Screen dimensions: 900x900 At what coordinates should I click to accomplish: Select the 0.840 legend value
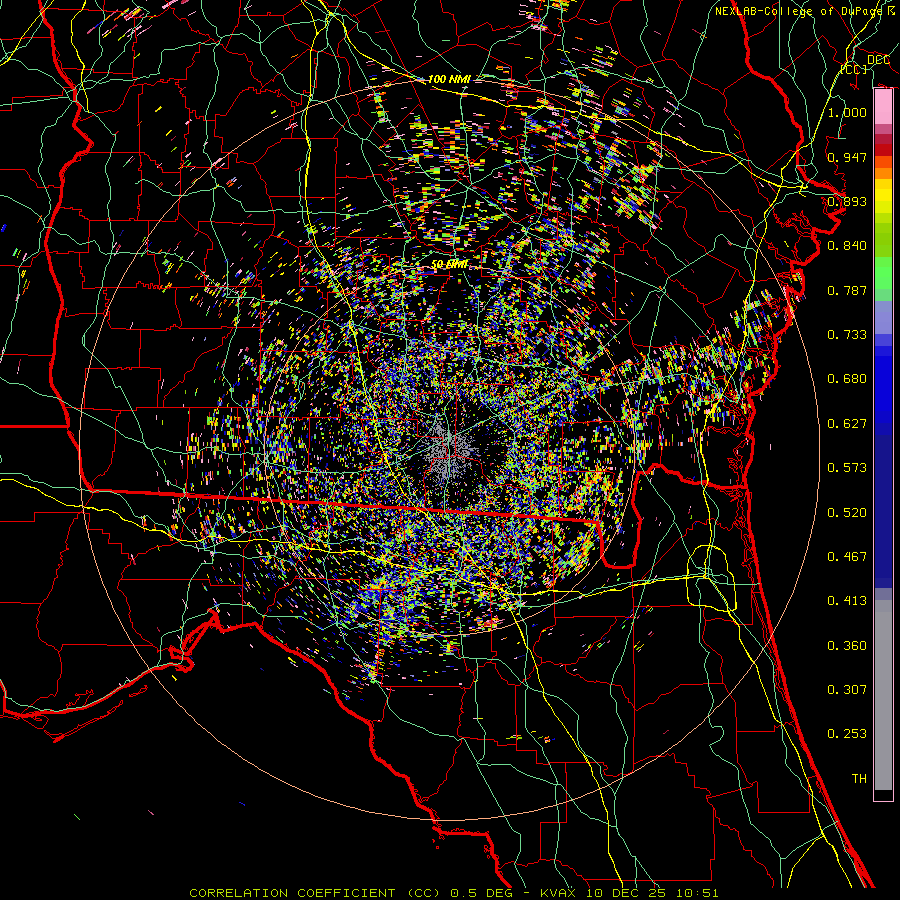point(847,246)
